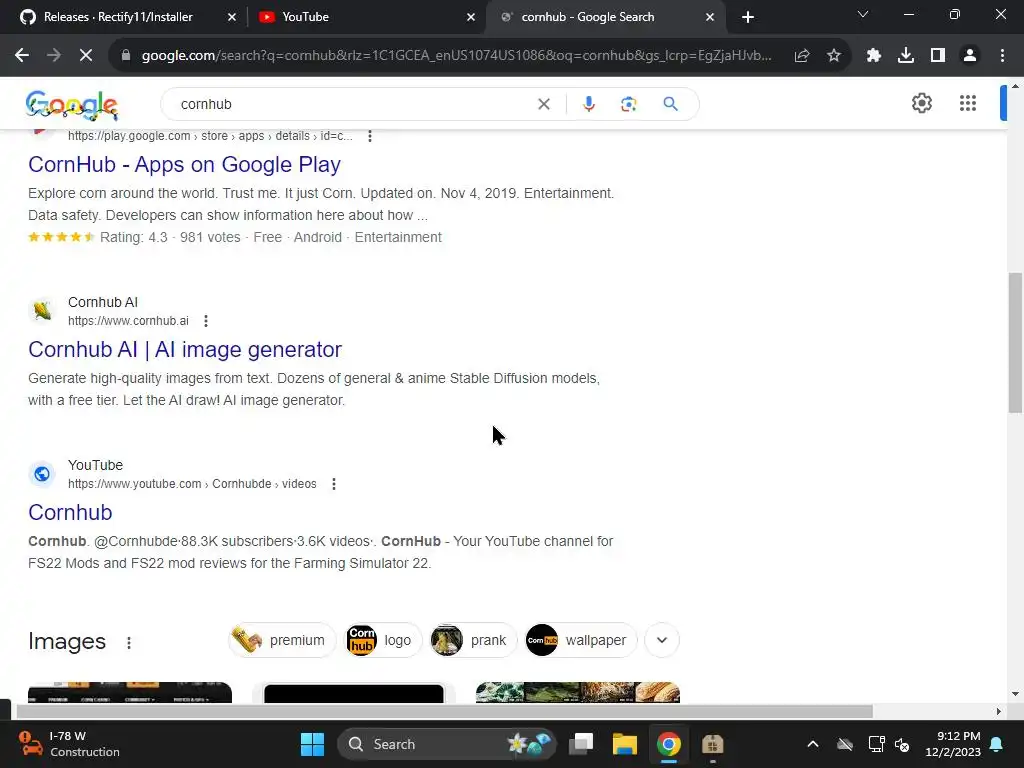The height and width of the screenshot is (768, 1024).
Task: Toggle the Chrome side panel
Action: 938,56
